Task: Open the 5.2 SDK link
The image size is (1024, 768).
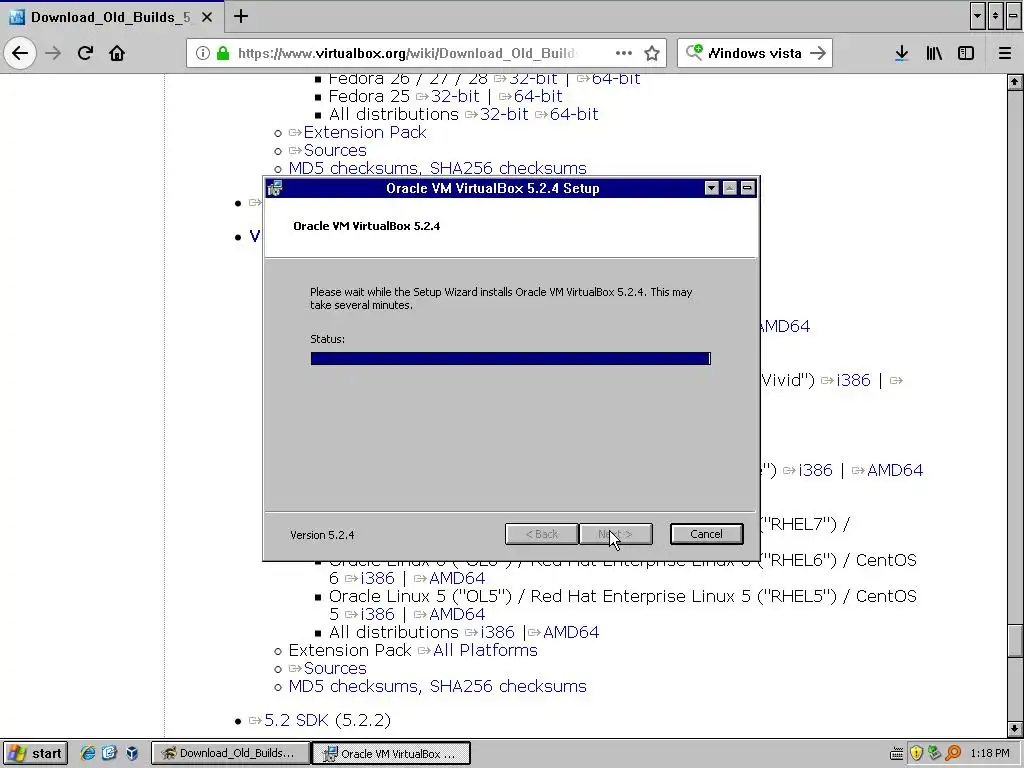Action: click(295, 720)
